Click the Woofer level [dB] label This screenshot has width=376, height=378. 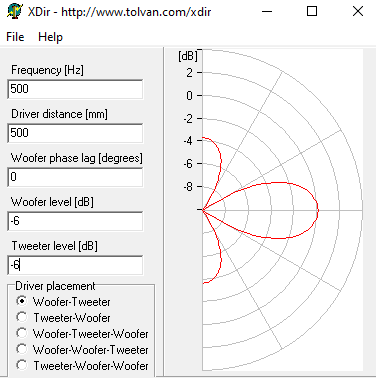[x=52, y=202]
